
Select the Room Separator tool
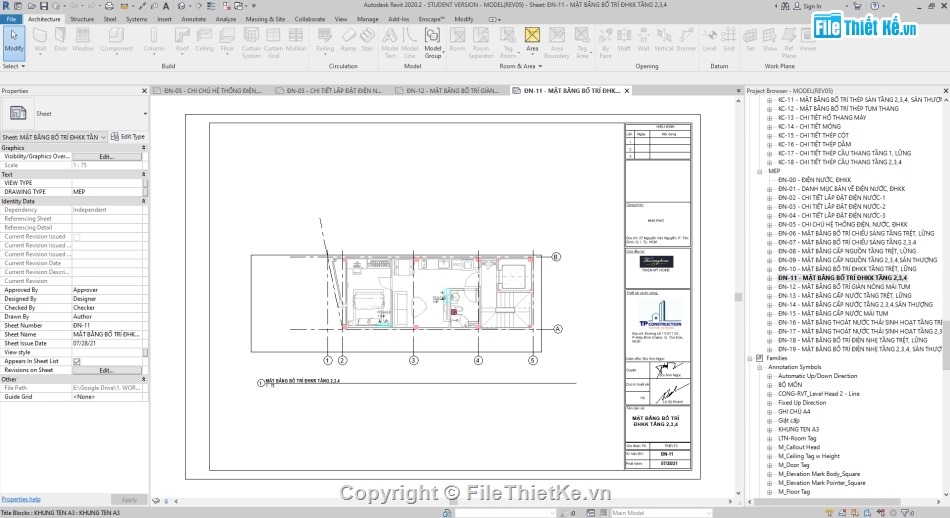(x=480, y=42)
